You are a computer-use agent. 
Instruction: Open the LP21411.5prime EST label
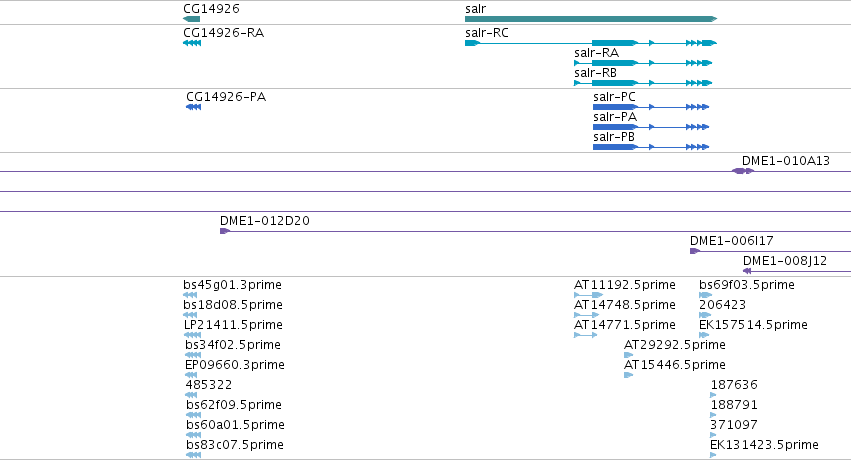[x=233, y=325]
